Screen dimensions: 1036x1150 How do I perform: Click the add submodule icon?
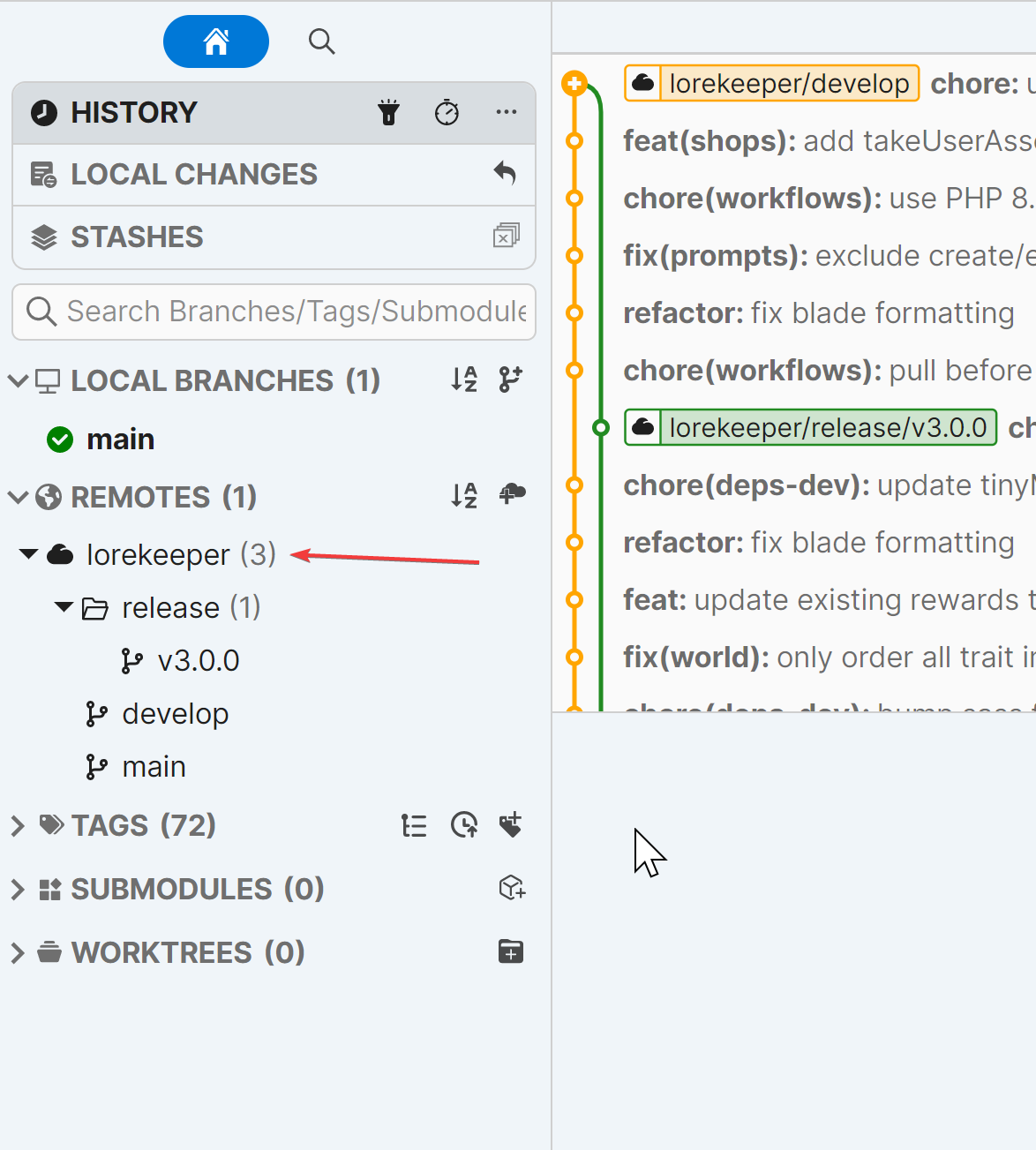[512, 888]
